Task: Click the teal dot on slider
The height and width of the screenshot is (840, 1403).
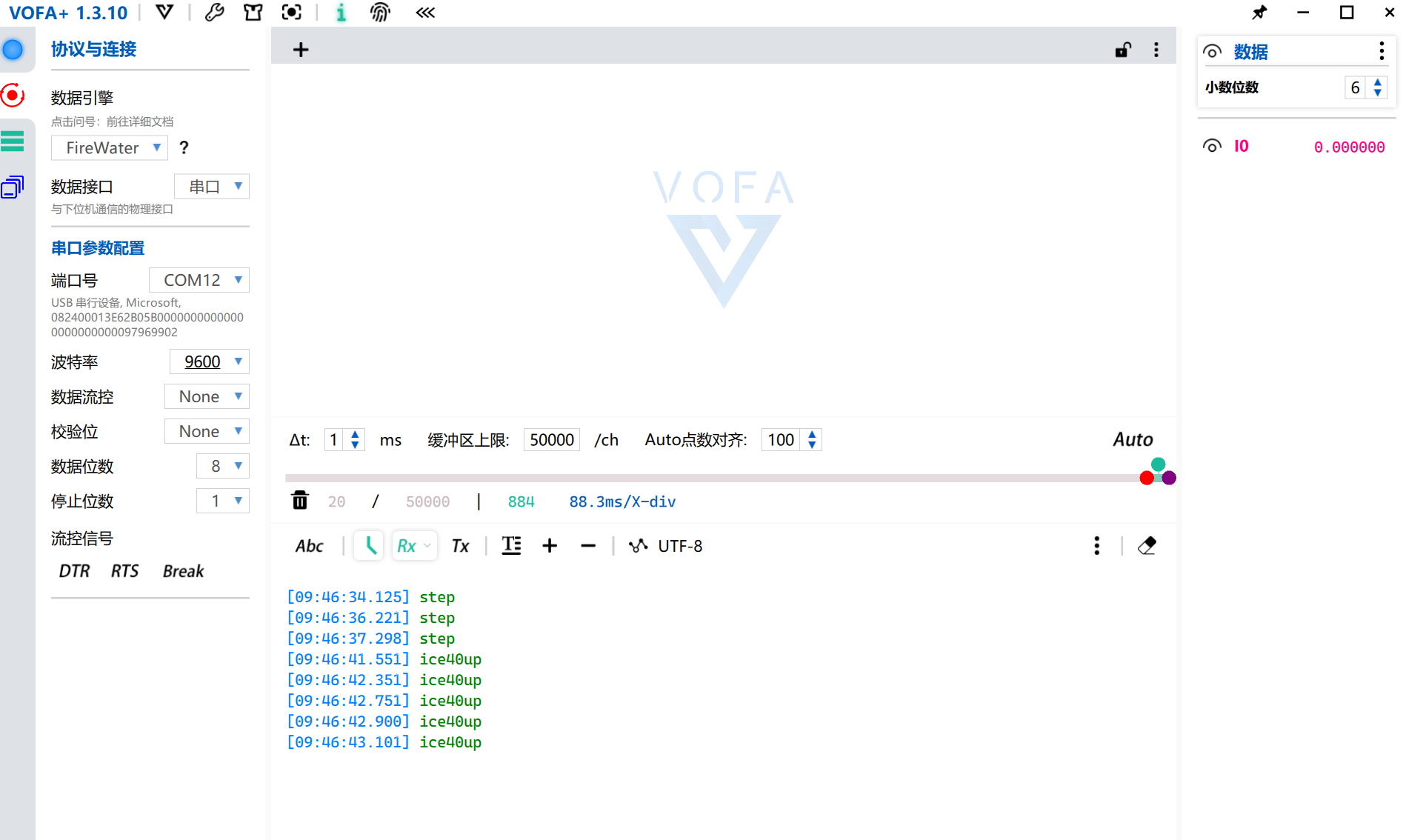Action: pos(1158,464)
